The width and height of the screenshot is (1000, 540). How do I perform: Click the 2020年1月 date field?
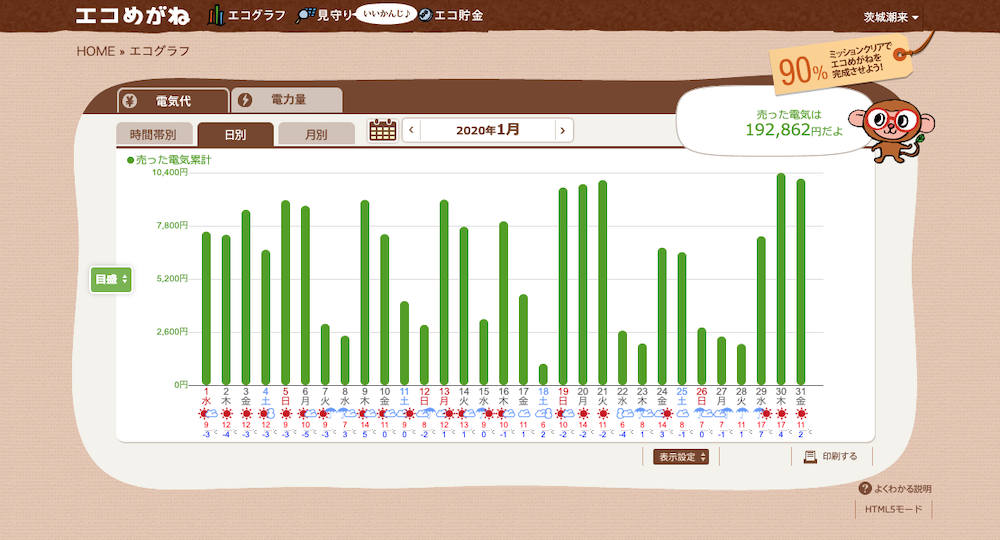point(487,130)
